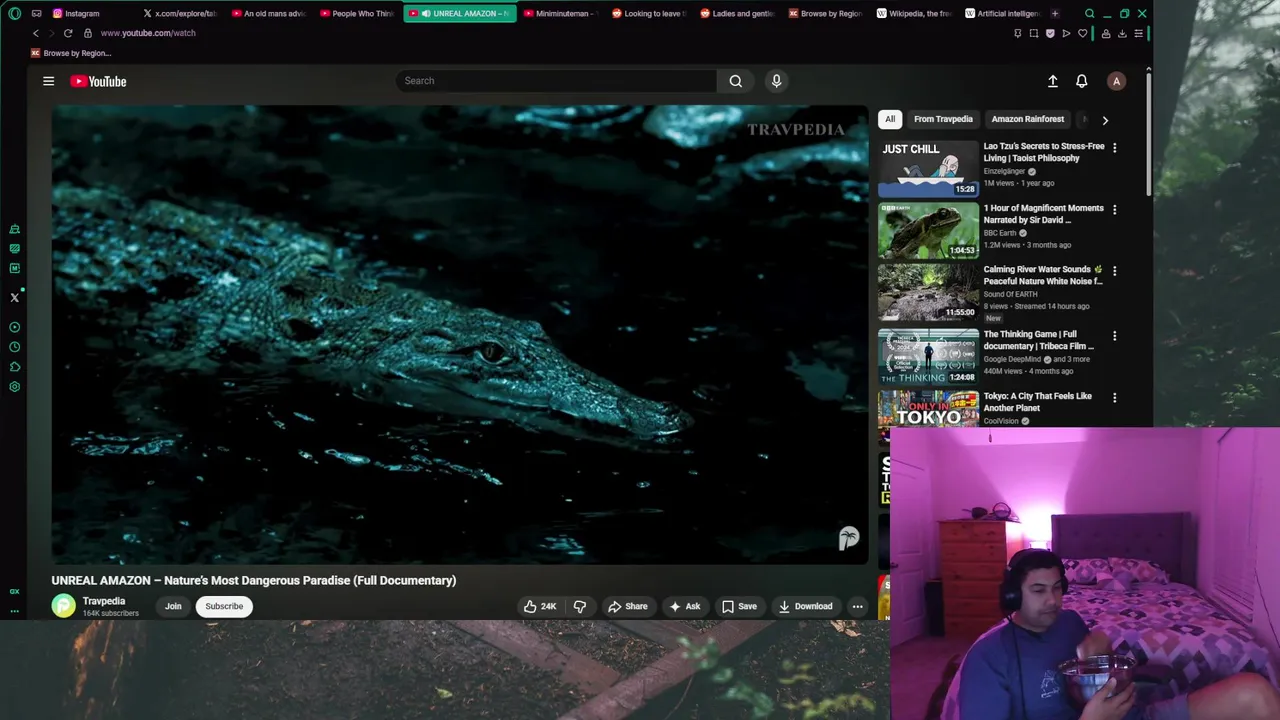Show more filter chips with right arrow
This screenshot has height=720, width=1280.
(1105, 120)
